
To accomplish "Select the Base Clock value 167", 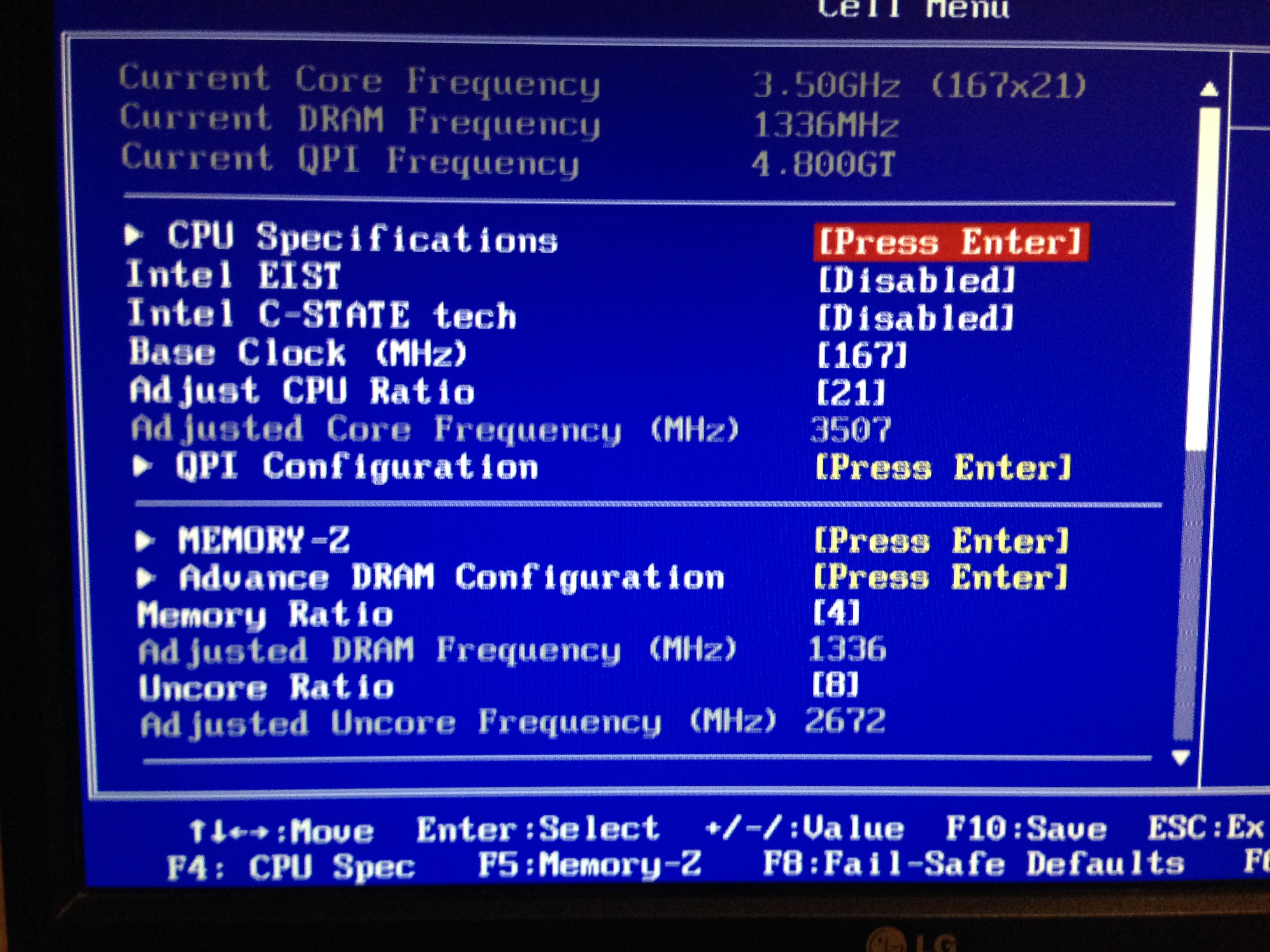I will pos(861,356).
